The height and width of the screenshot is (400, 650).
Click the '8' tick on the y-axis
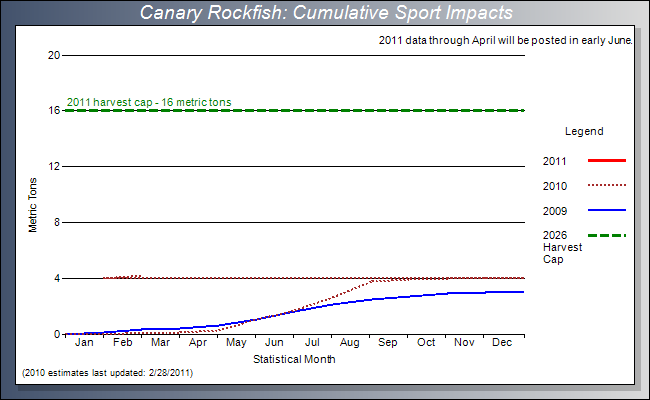pos(56,222)
